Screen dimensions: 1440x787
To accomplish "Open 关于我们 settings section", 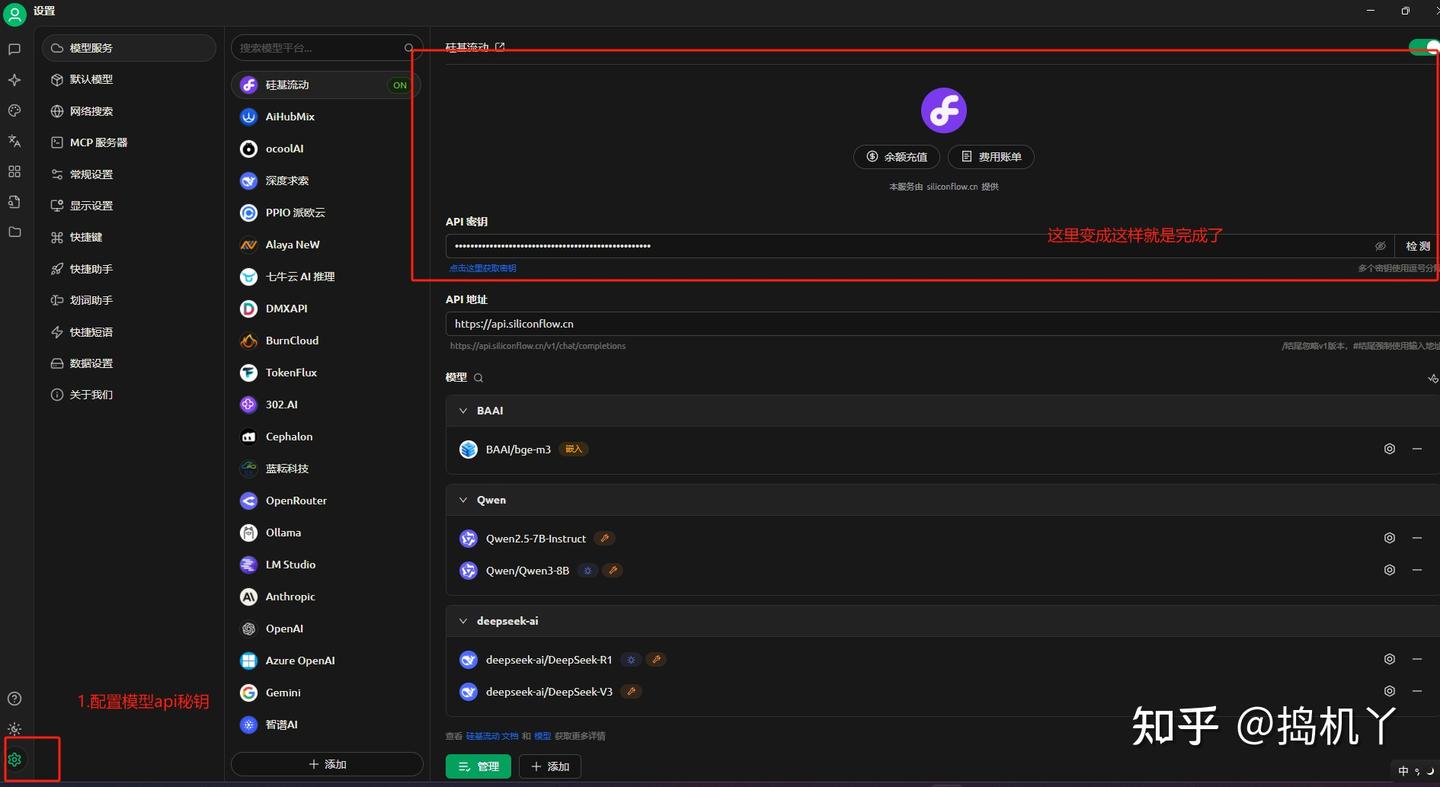I will coord(129,394).
